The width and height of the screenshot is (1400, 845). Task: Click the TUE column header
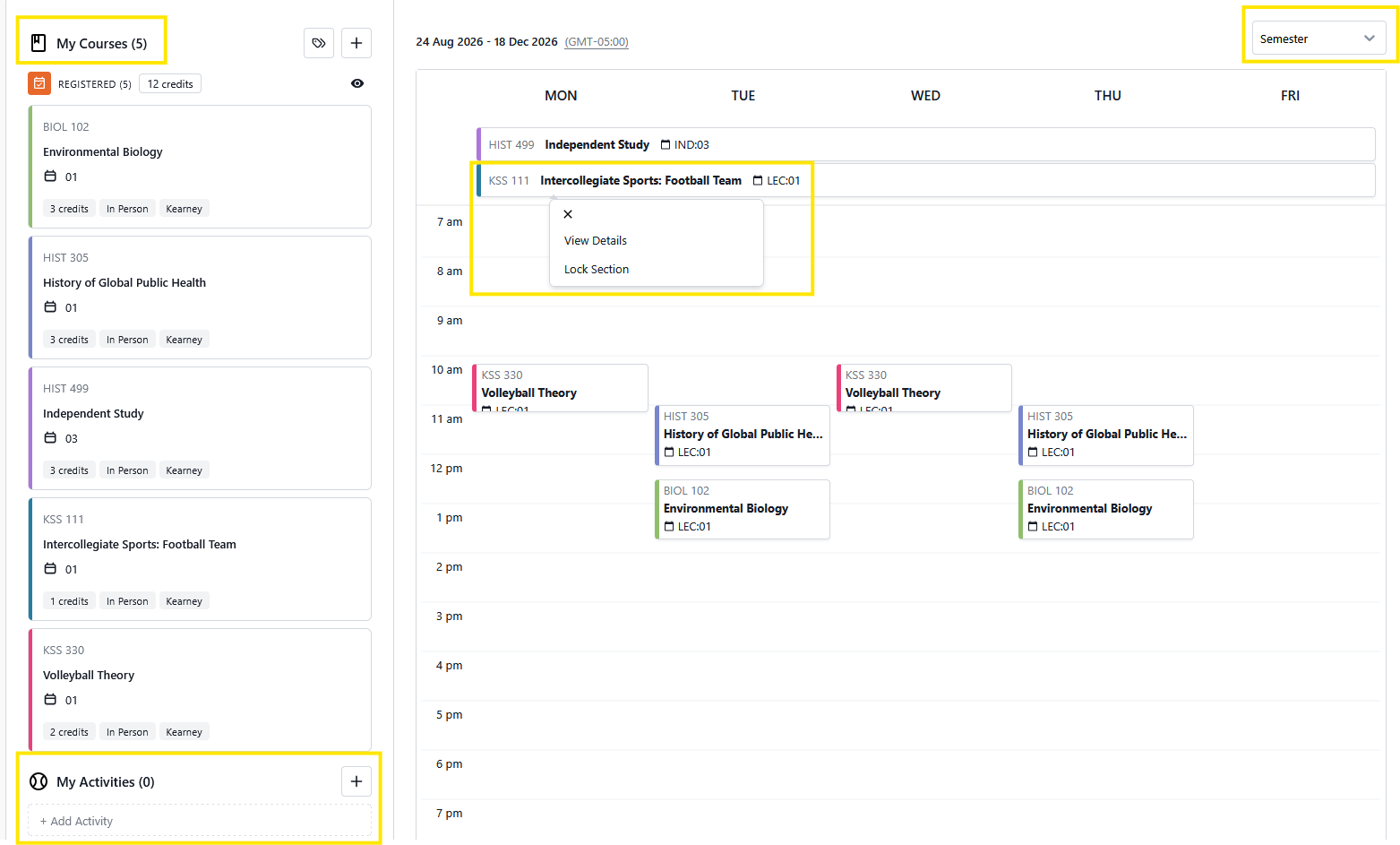pos(743,96)
